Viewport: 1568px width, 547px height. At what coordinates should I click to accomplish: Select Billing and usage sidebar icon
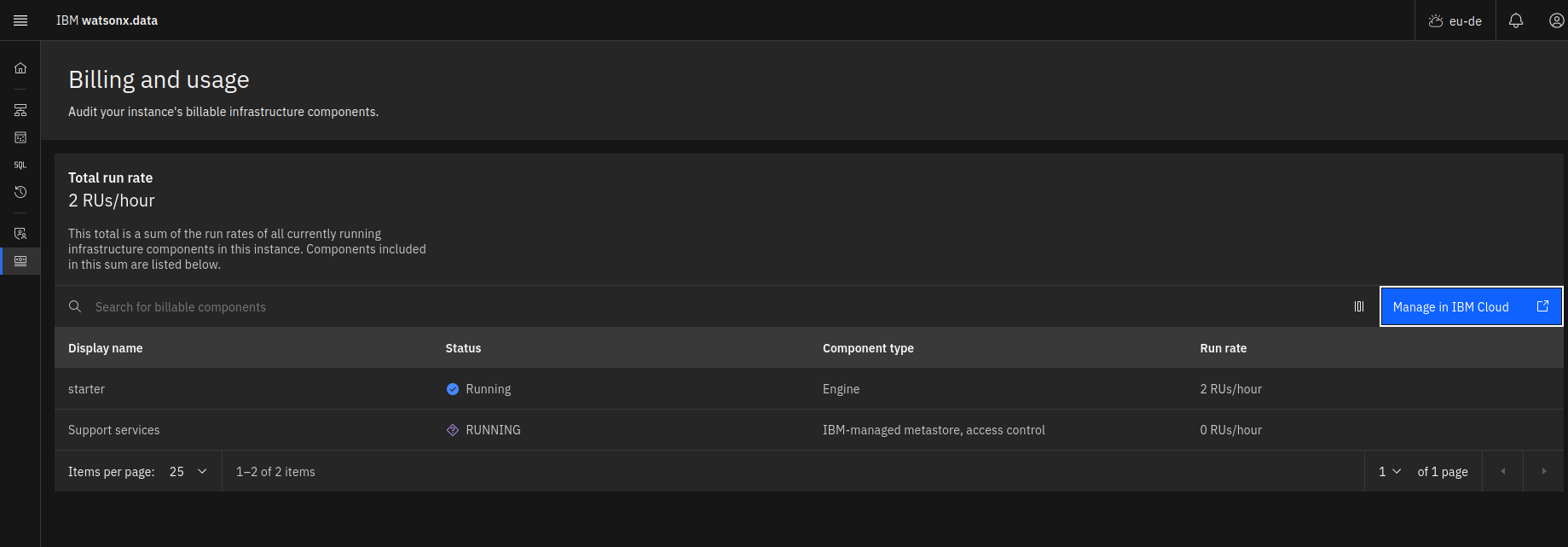20,260
